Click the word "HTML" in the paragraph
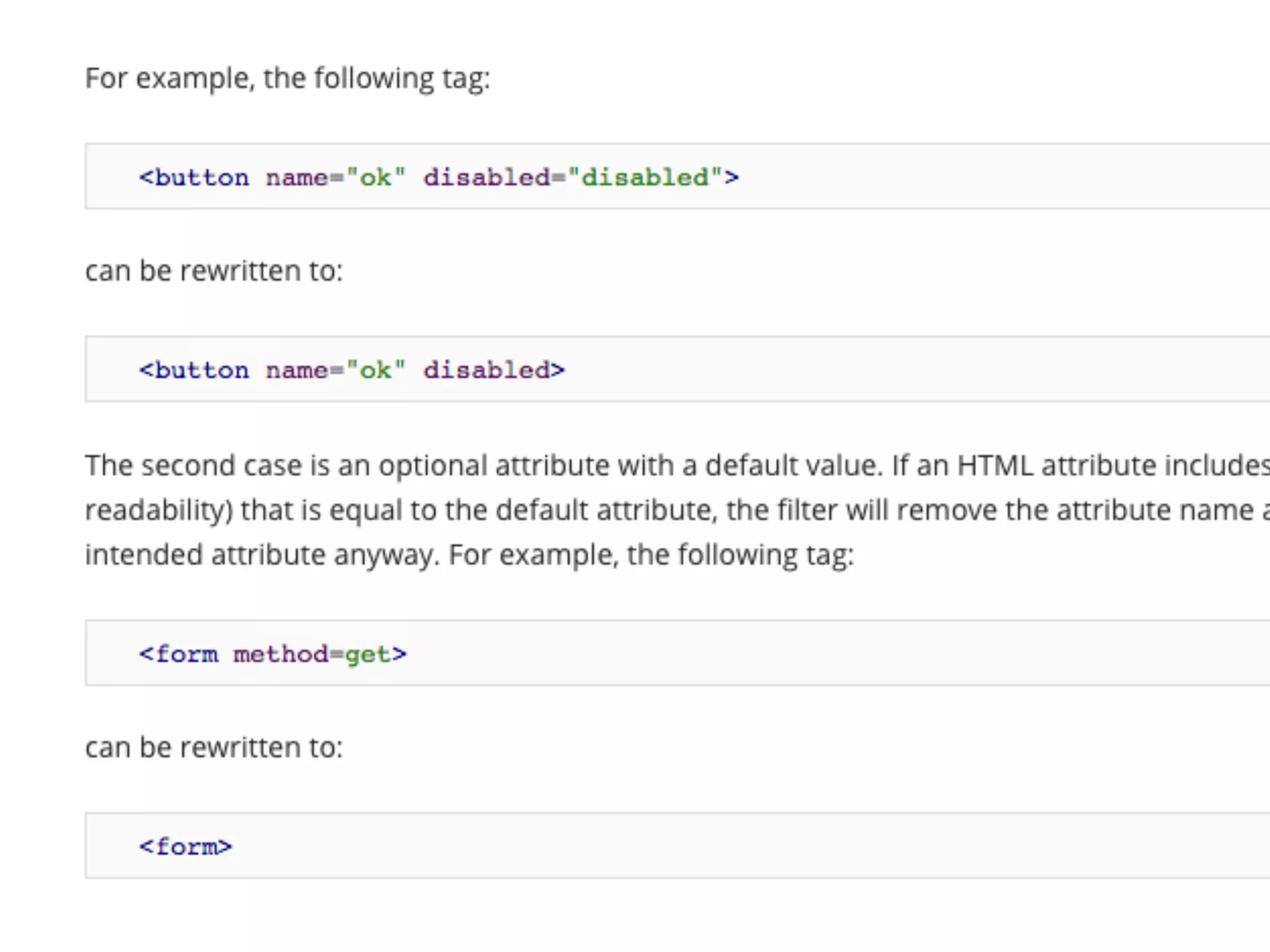 (995, 466)
